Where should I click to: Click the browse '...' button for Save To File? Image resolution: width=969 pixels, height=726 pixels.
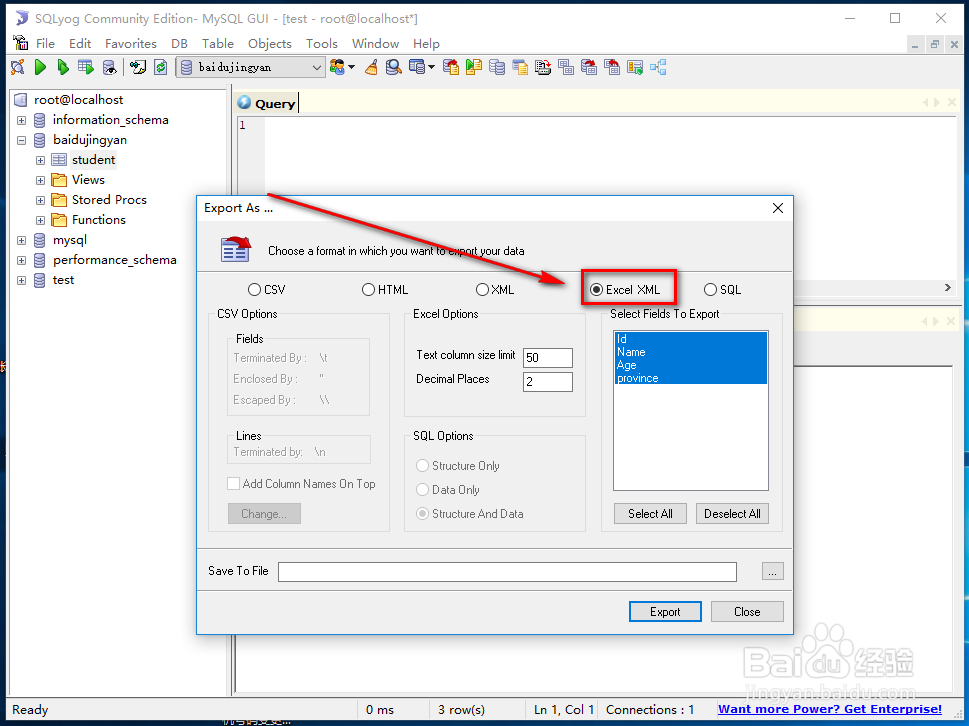click(x=772, y=572)
